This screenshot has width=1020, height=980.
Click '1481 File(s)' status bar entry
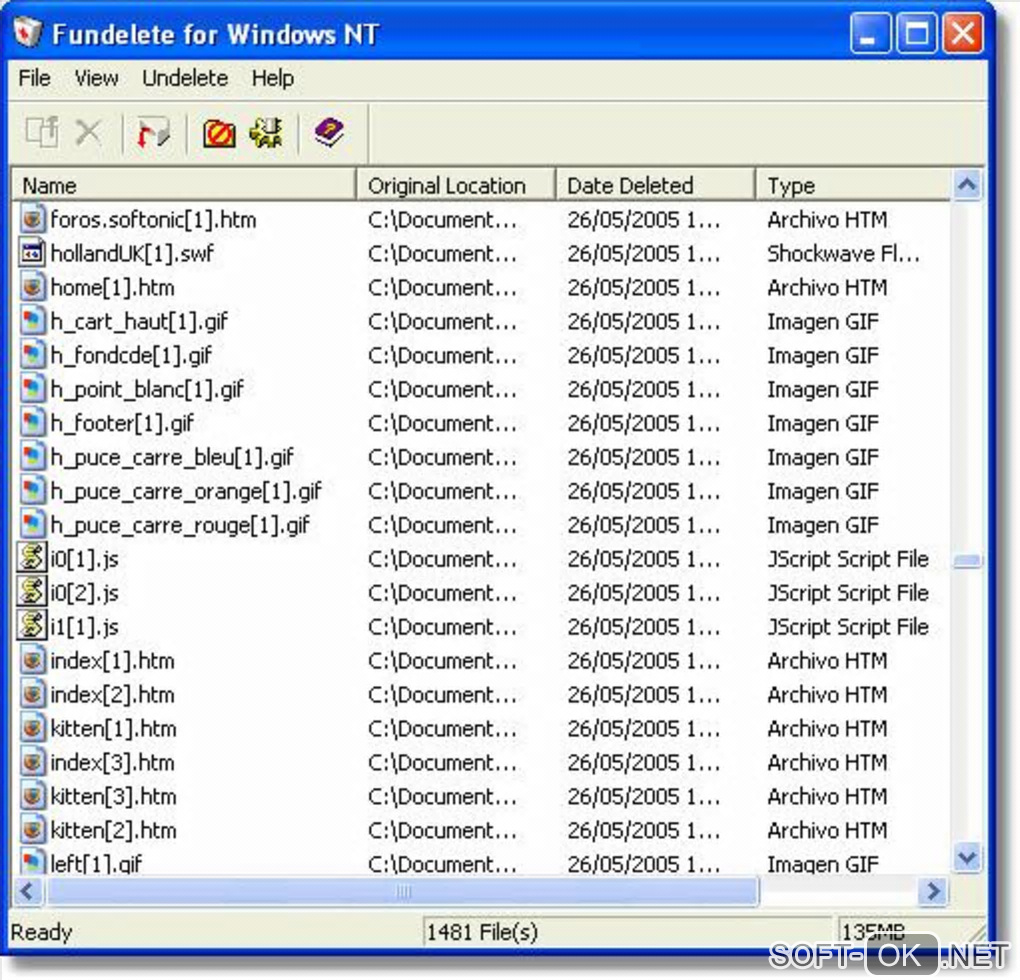tap(482, 932)
